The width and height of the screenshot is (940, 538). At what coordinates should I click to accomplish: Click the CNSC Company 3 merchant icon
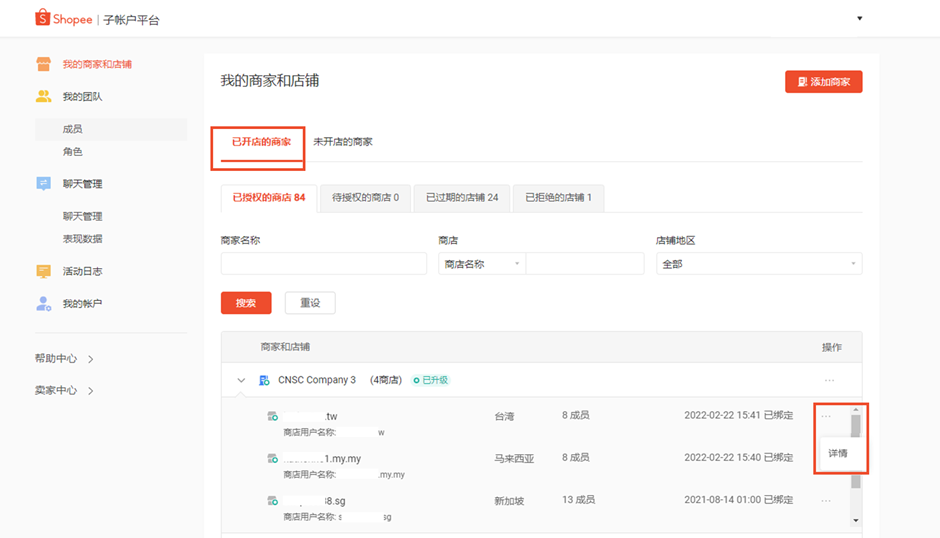[264, 380]
